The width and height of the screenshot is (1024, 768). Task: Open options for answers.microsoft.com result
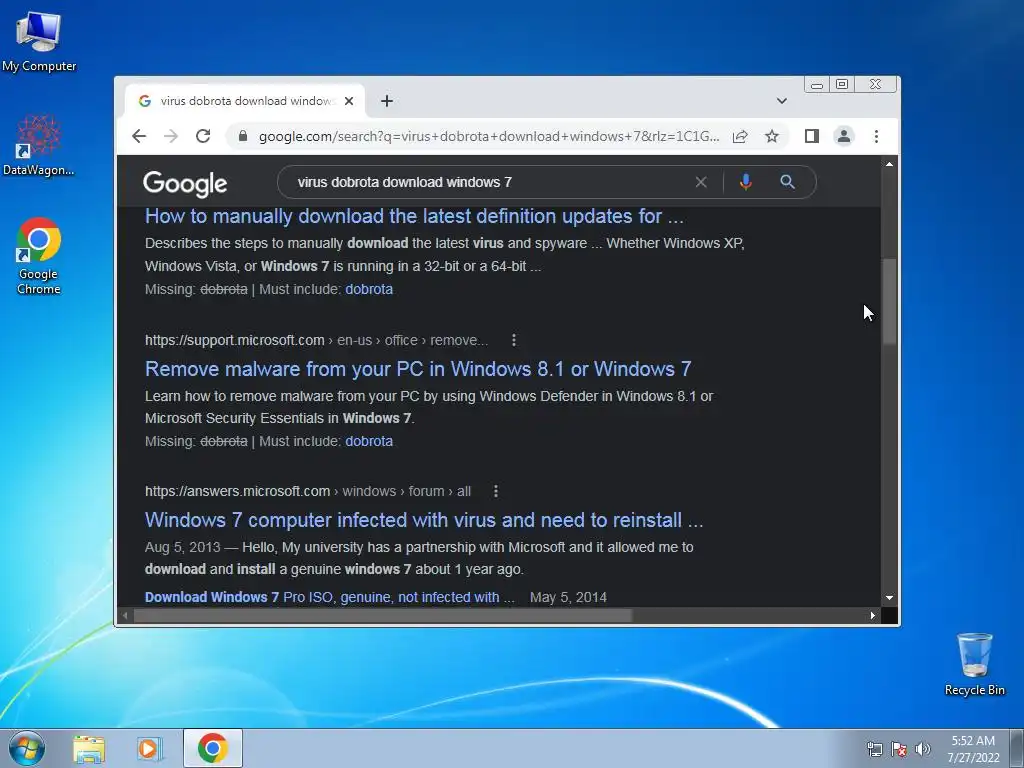pos(496,491)
